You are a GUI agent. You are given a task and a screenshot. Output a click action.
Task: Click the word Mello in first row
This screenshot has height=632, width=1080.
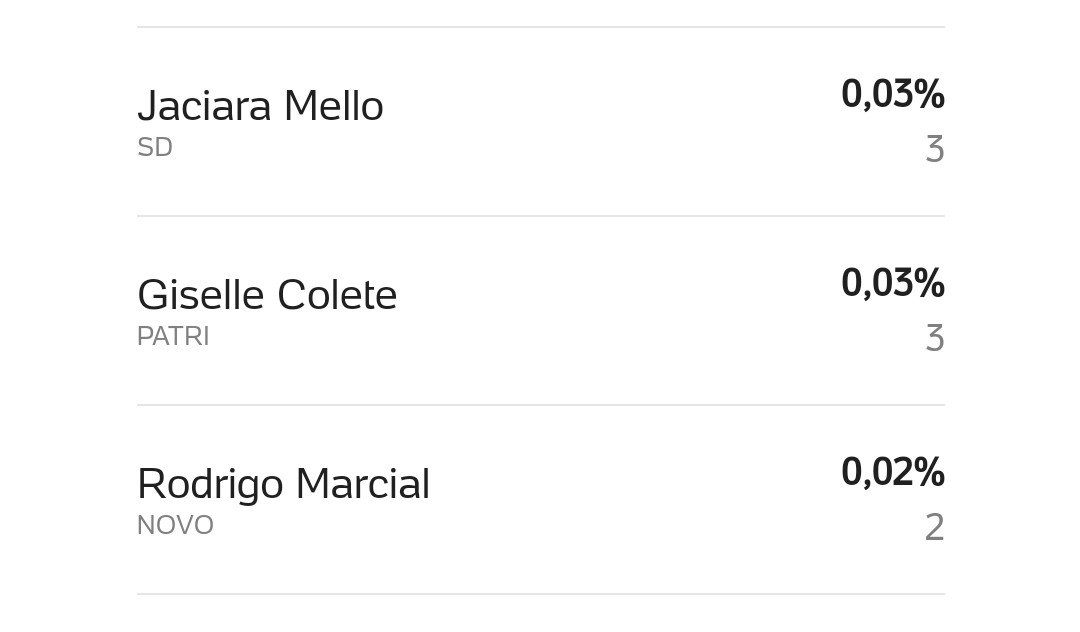click(333, 106)
